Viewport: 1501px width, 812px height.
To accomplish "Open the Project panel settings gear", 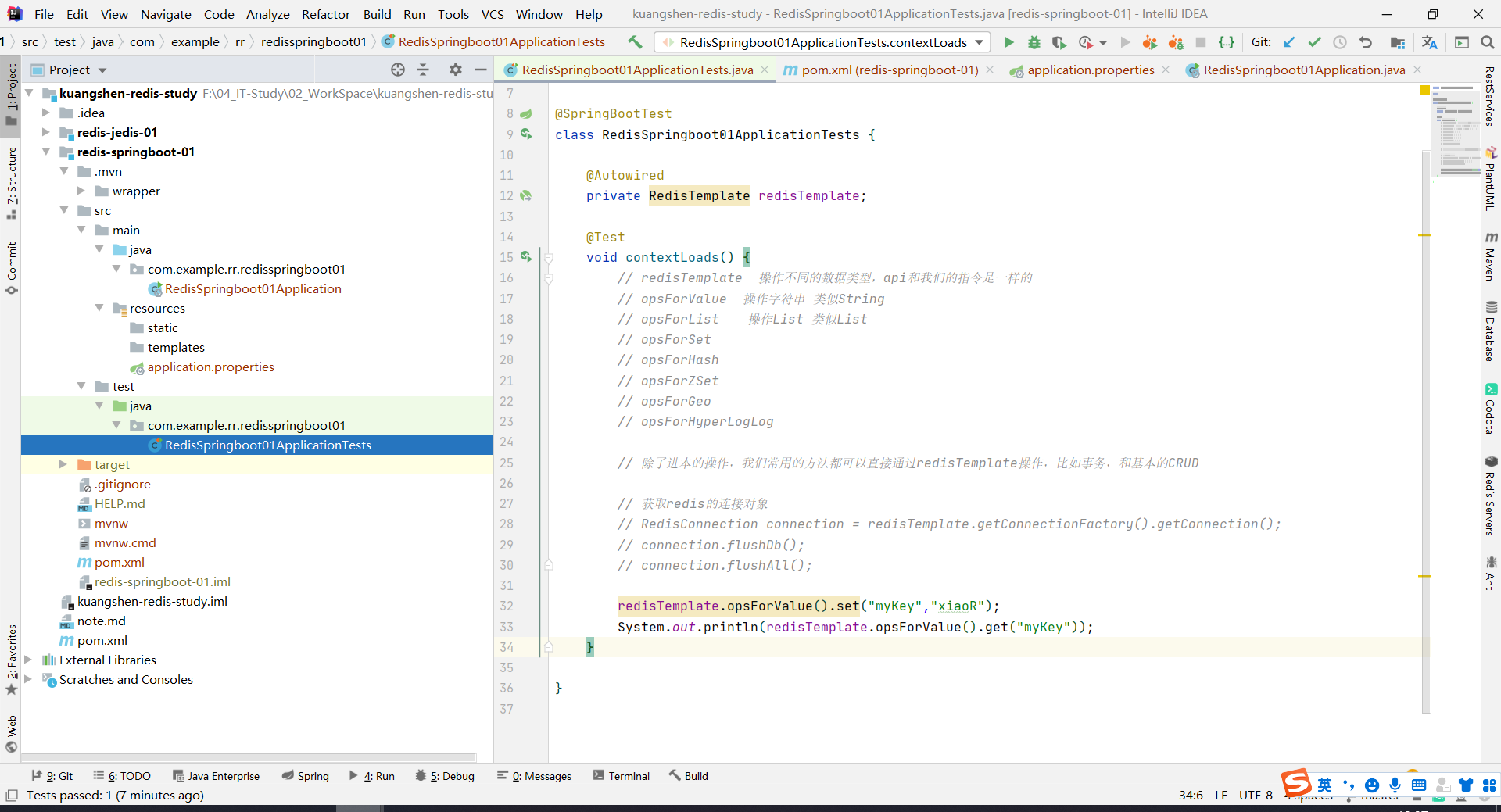I will point(456,70).
